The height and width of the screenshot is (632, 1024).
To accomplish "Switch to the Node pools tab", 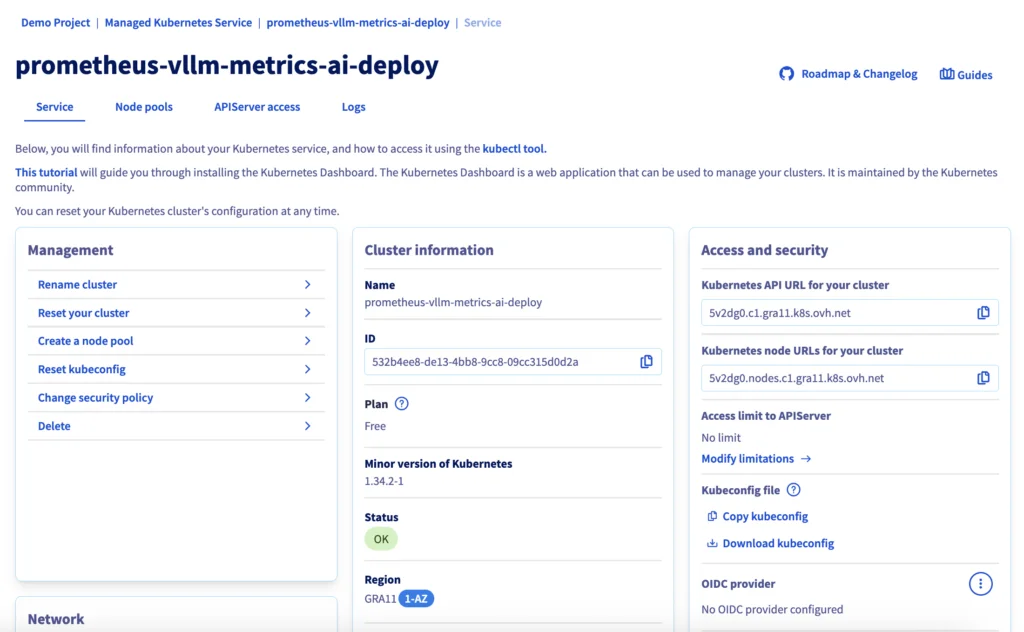I will click(x=143, y=107).
